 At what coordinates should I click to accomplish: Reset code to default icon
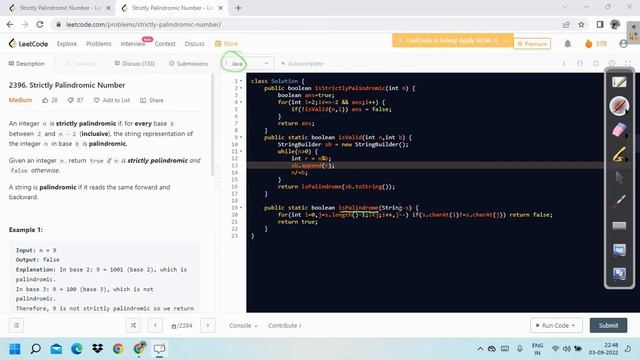[596, 64]
